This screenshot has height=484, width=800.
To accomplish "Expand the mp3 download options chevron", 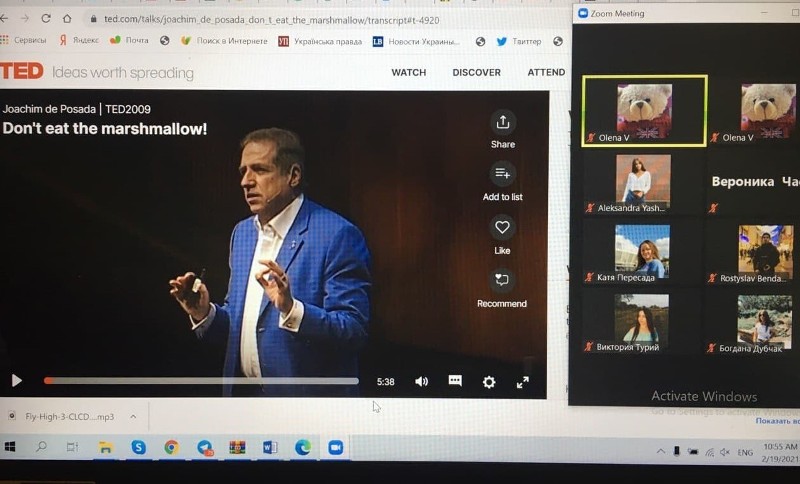I will (133, 417).
